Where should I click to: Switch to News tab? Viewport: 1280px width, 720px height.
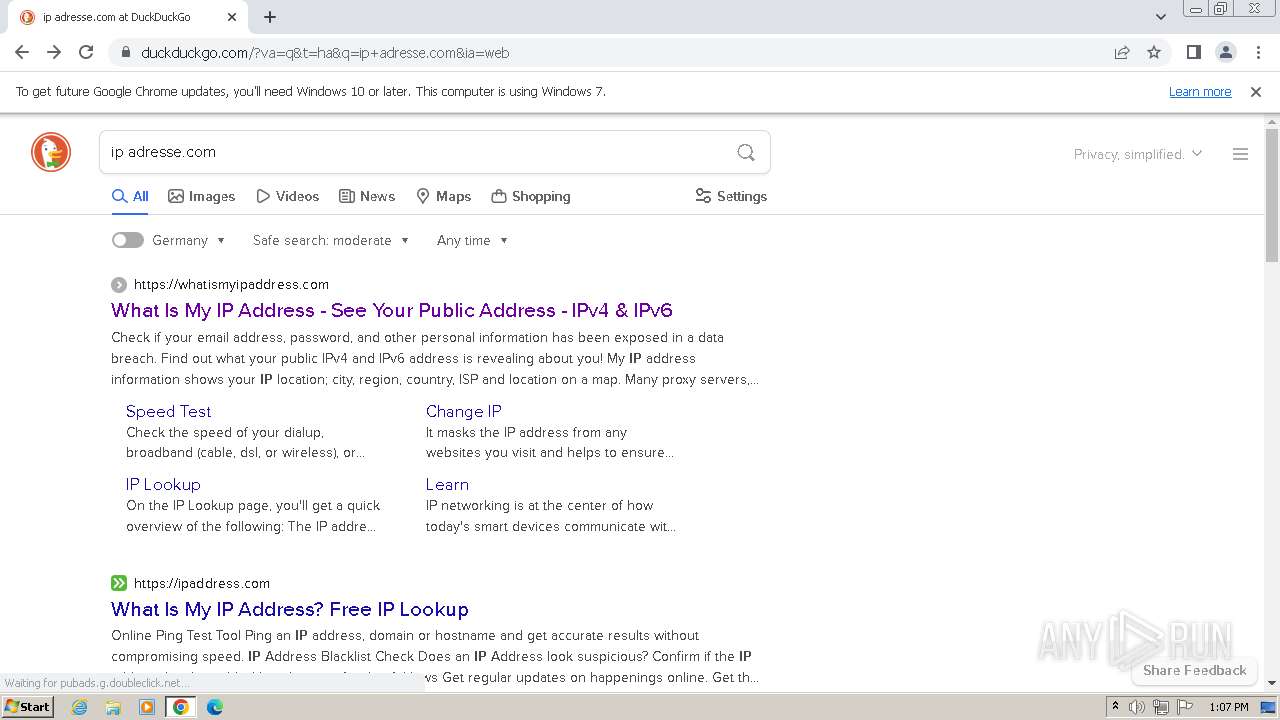click(367, 196)
